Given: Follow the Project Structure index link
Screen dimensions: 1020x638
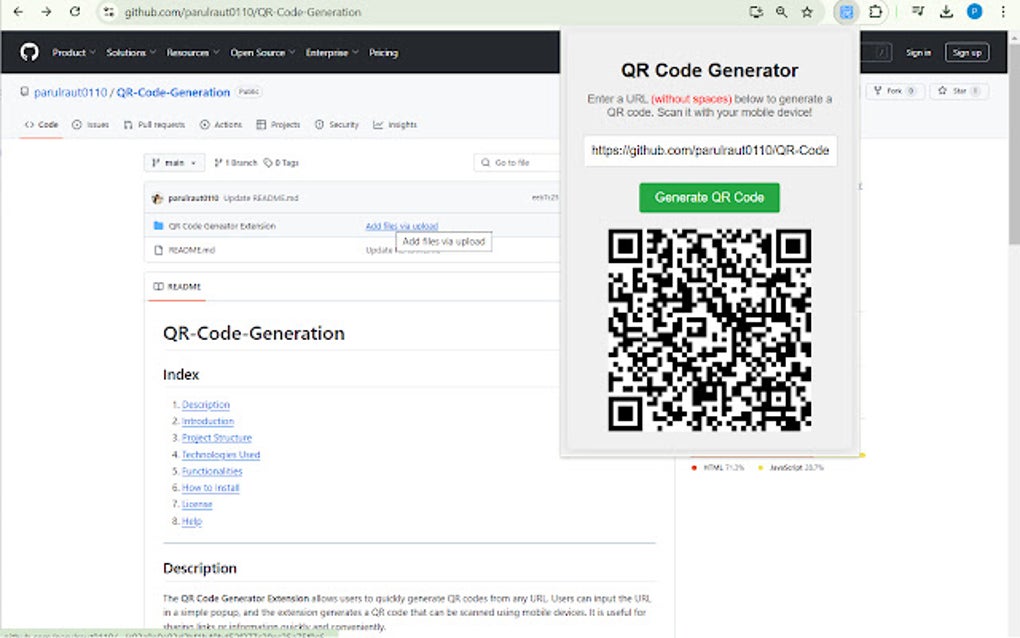Looking at the screenshot, I should [216, 437].
